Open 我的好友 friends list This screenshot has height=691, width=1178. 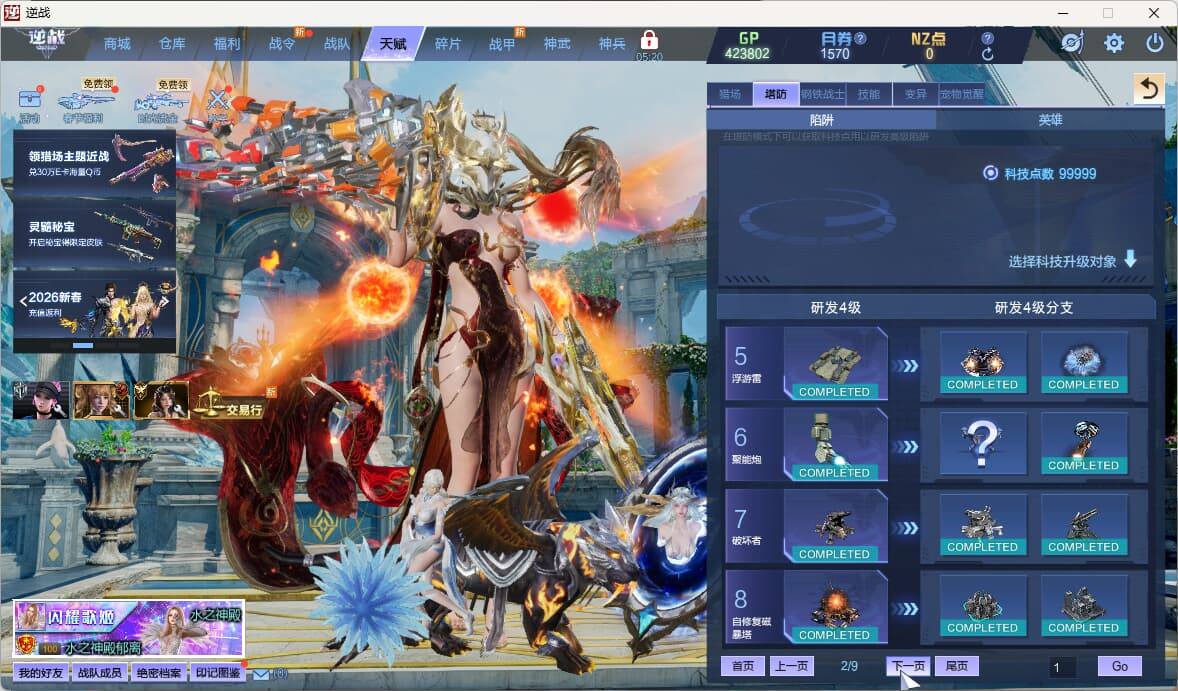pos(41,673)
